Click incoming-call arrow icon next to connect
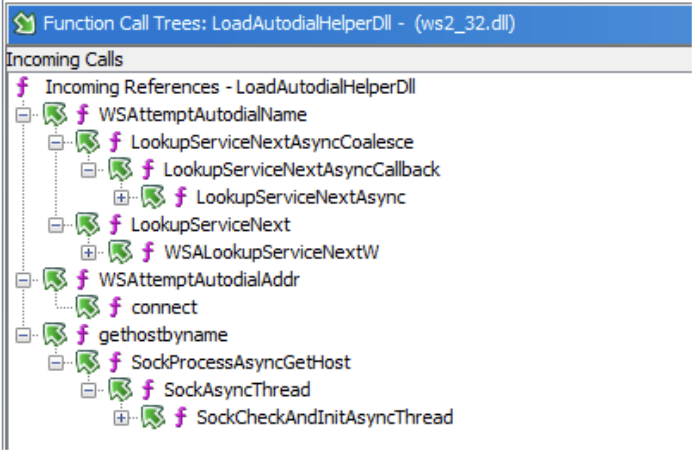The height and width of the screenshot is (450, 694). (x=88, y=307)
